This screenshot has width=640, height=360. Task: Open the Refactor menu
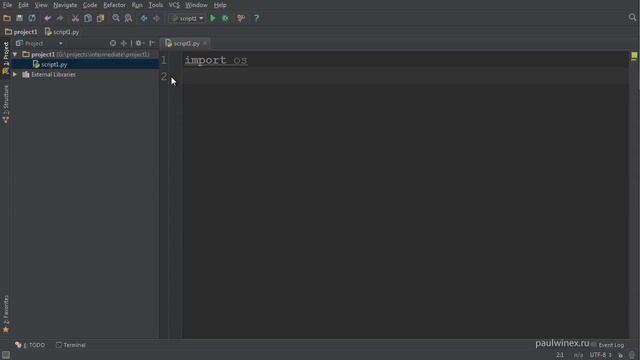coord(114,5)
